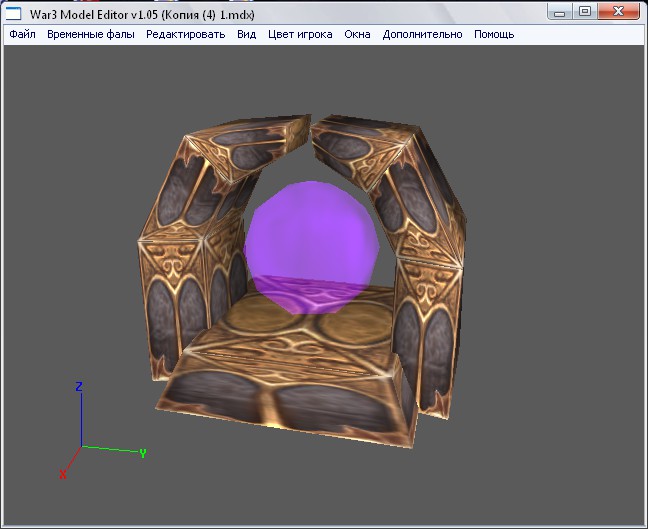The width and height of the screenshot is (648, 529).
Task: Click the purple sphere in the model viewport
Action: (x=311, y=248)
